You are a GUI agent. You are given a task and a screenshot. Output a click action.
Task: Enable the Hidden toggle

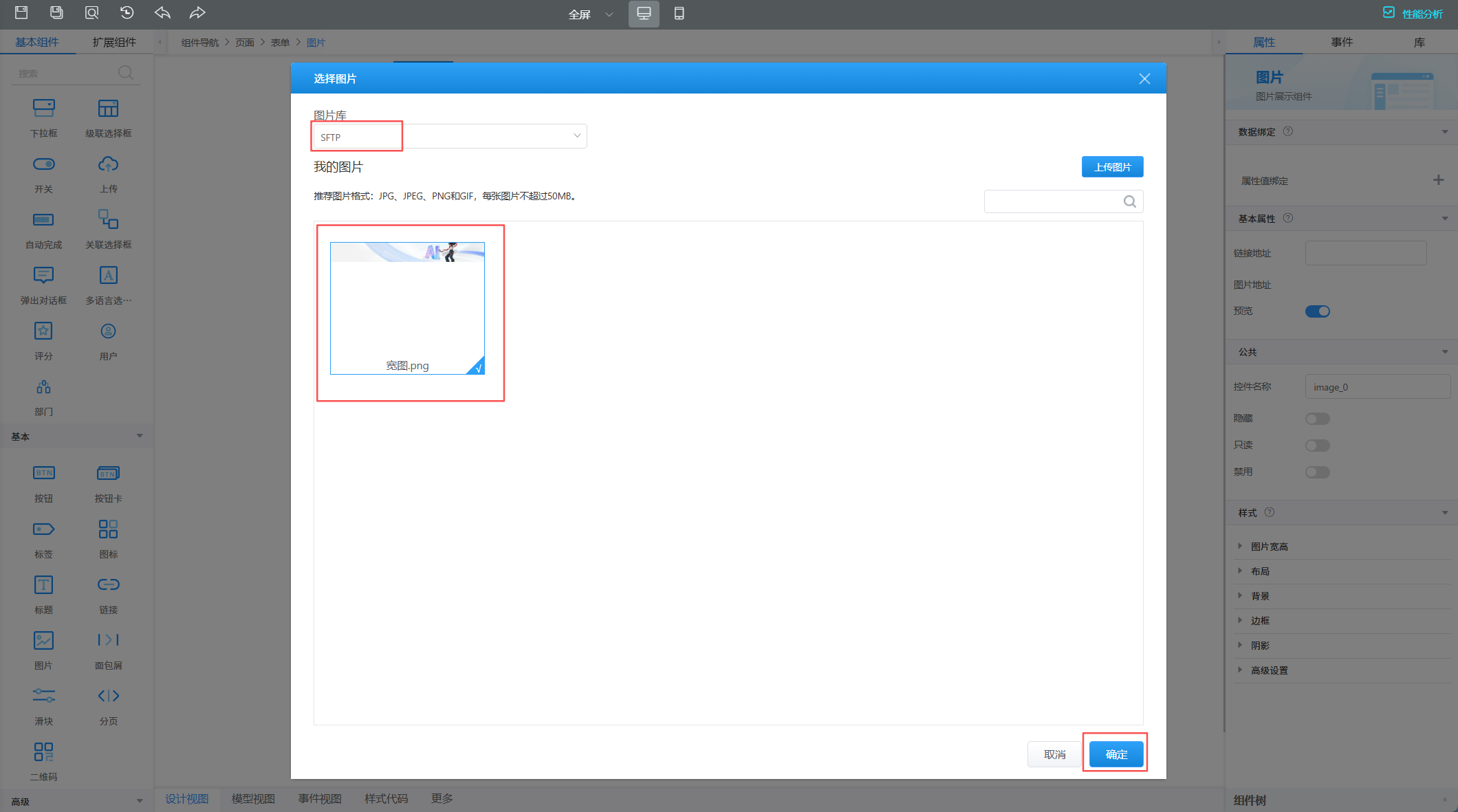click(x=1317, y=419)
